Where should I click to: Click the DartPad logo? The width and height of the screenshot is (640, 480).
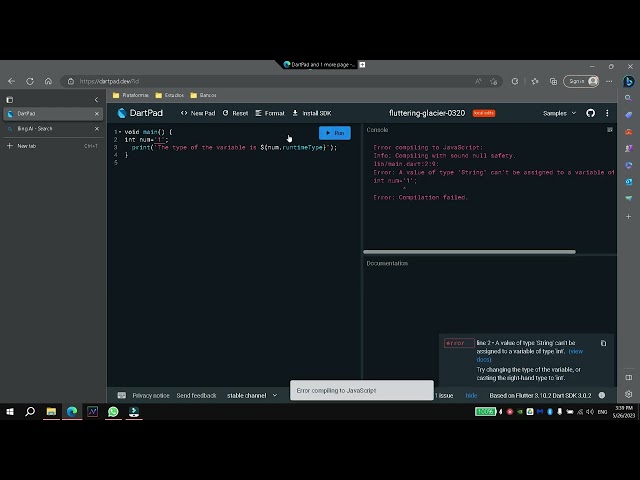click(x=140, y=113)
